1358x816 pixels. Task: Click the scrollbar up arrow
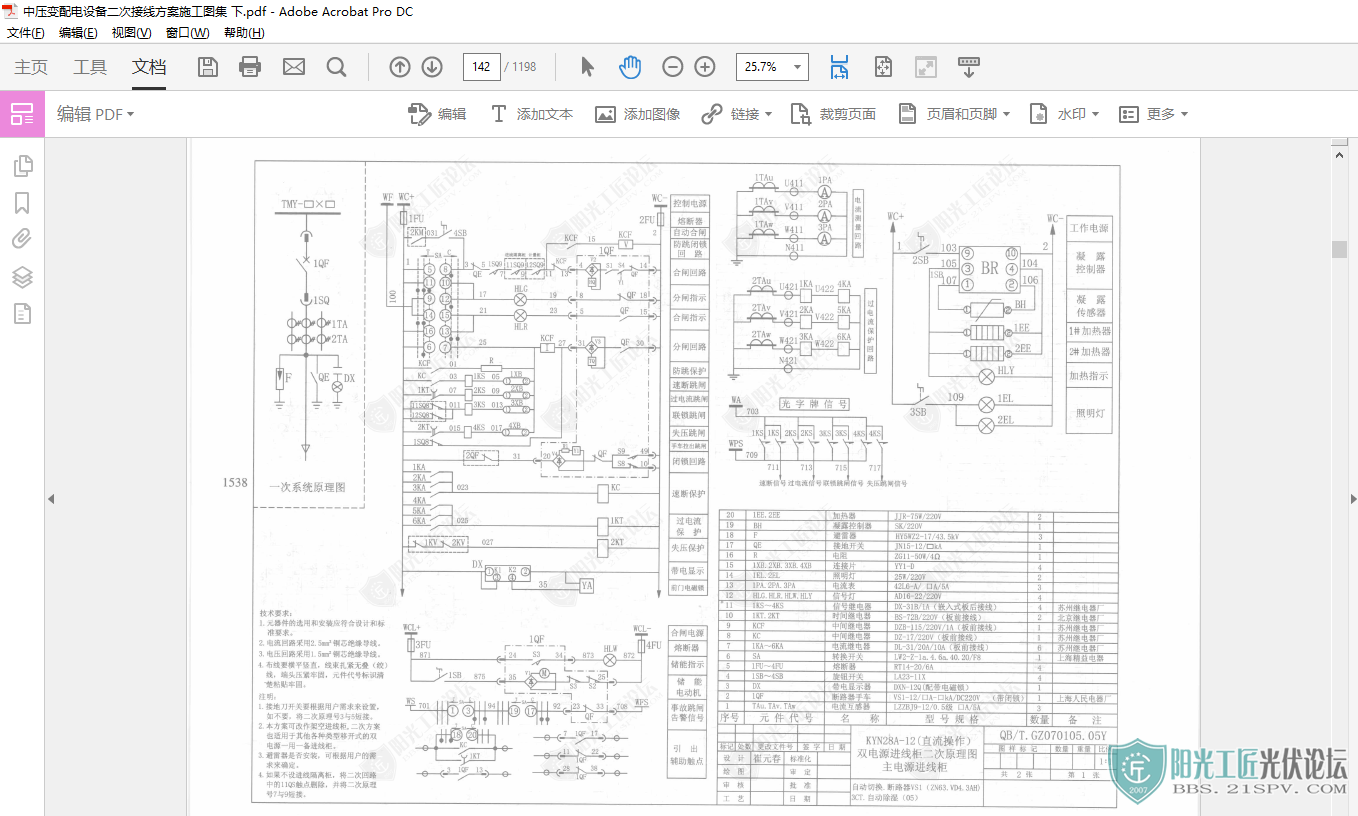click(x=1339, y=153)
